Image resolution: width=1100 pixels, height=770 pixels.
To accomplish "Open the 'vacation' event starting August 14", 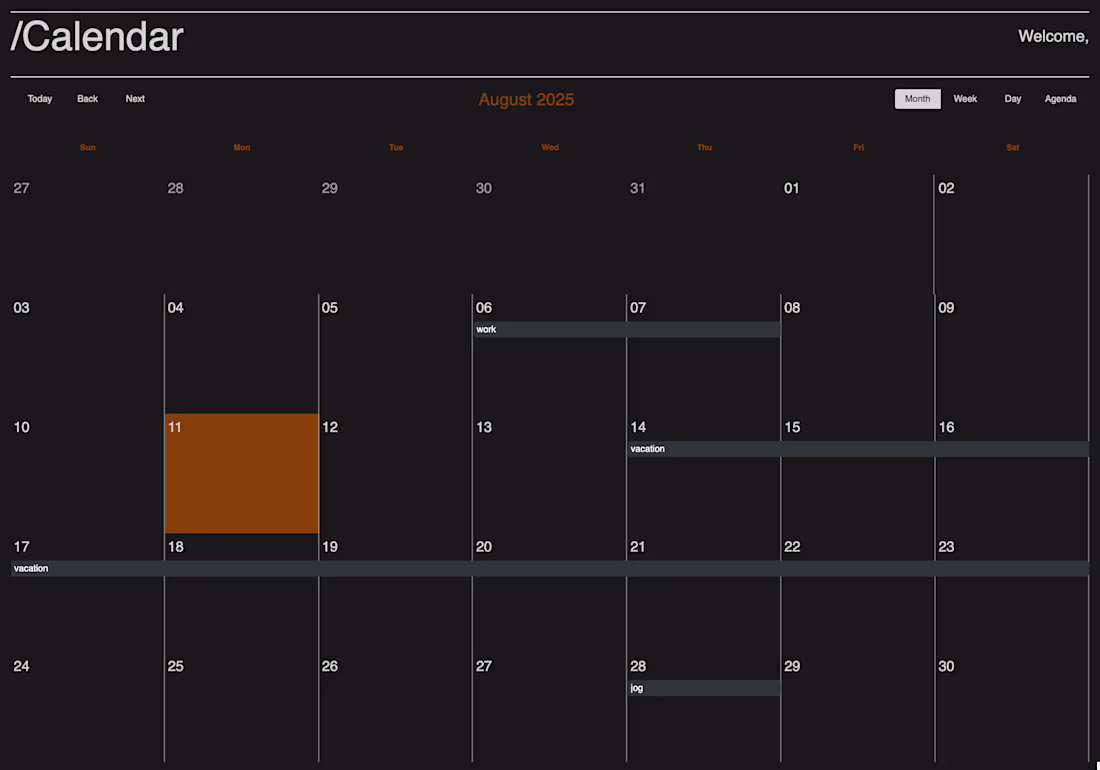I will coord(700,448).
